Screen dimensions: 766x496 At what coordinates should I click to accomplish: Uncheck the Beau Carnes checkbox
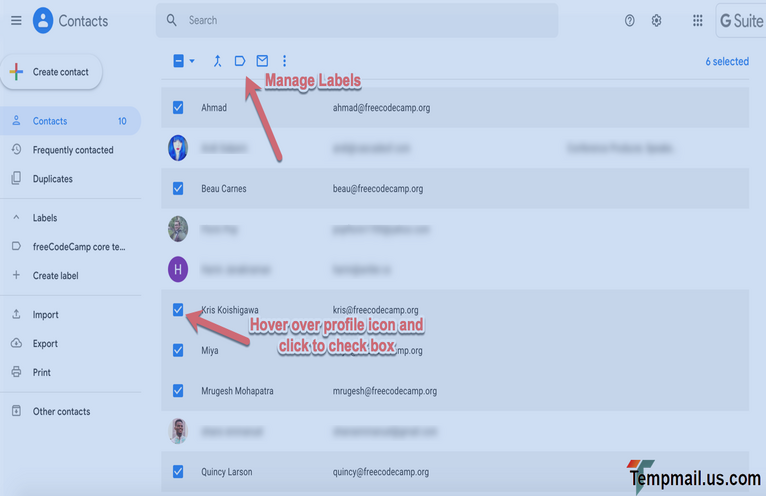pyautogui.click(x=178, y=188)
